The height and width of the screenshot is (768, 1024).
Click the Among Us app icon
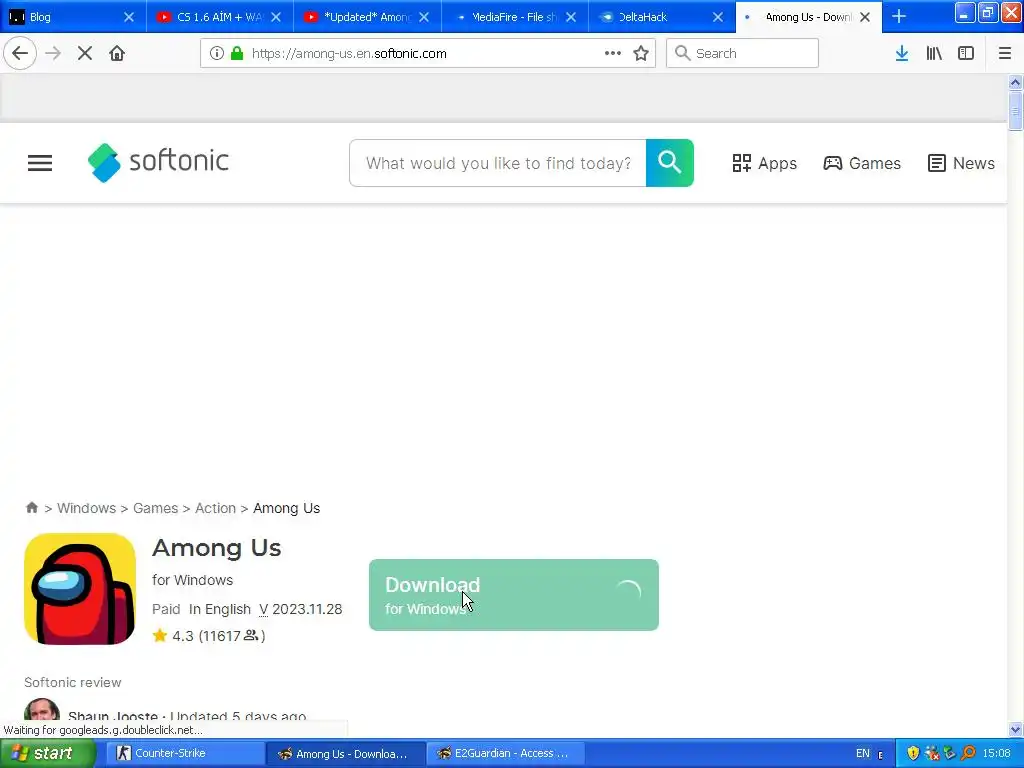[80, 588]
